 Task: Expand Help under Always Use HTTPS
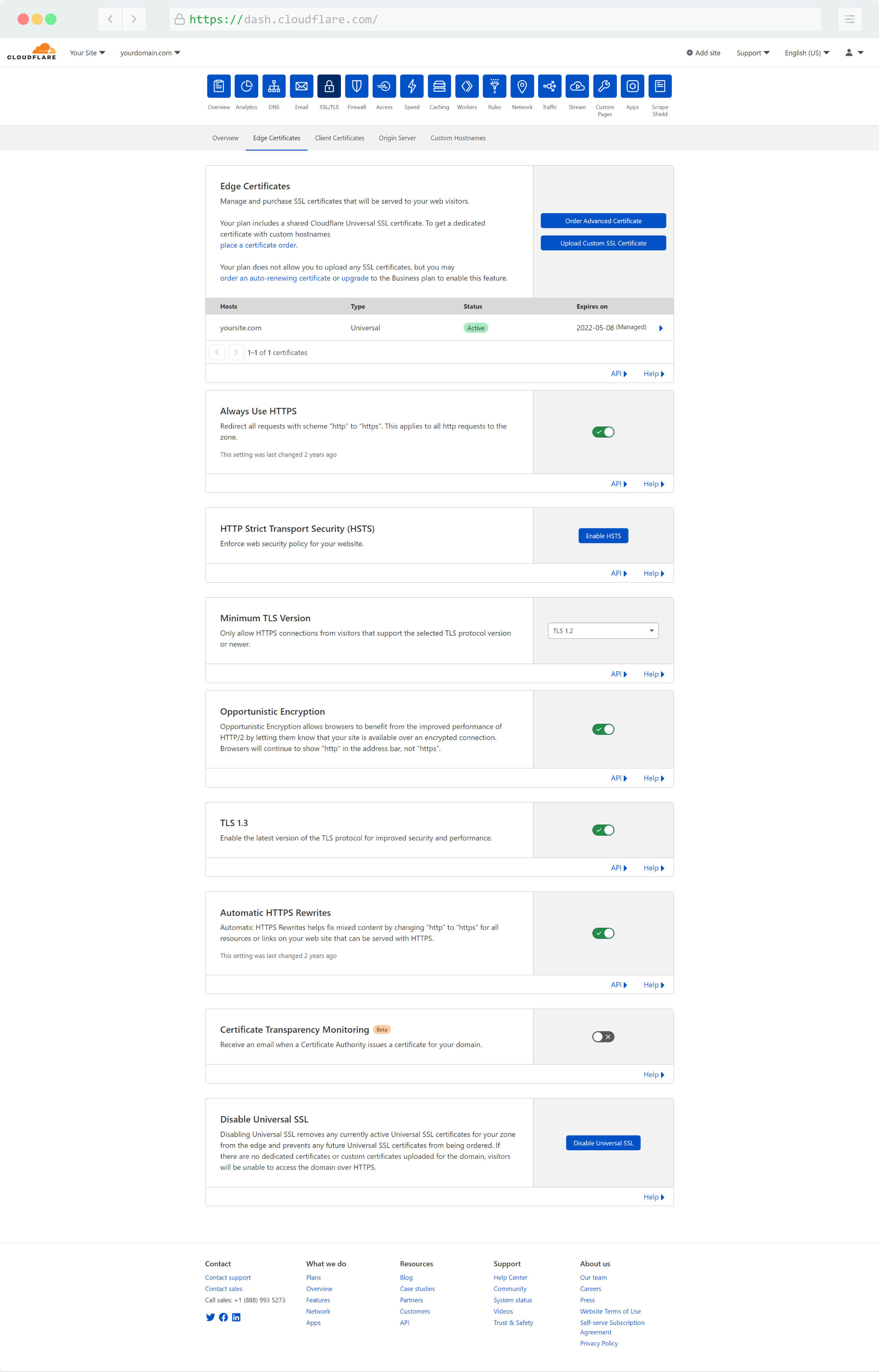tap(654, 484)
